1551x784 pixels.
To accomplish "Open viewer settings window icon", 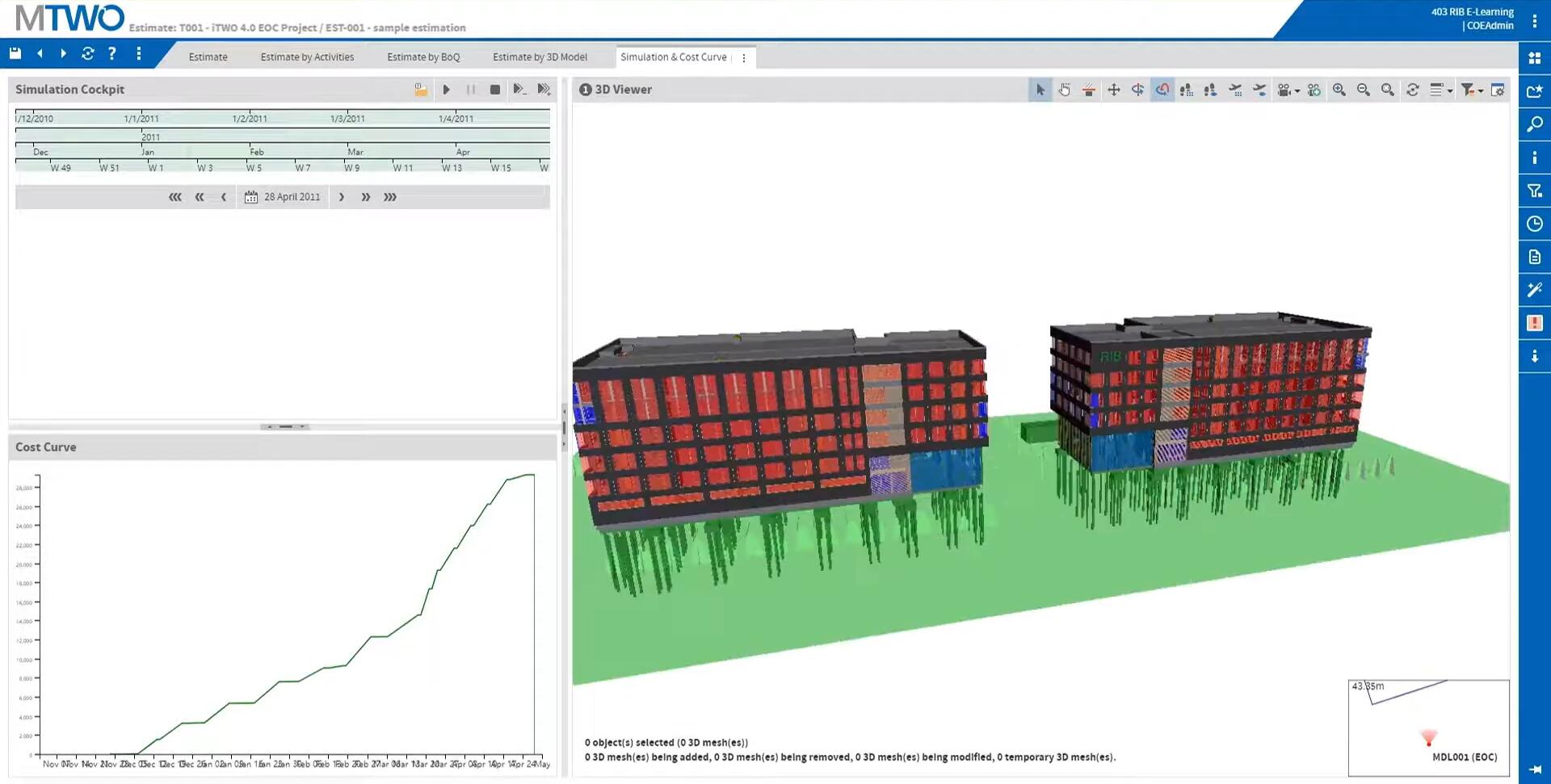I will 1498,90.
